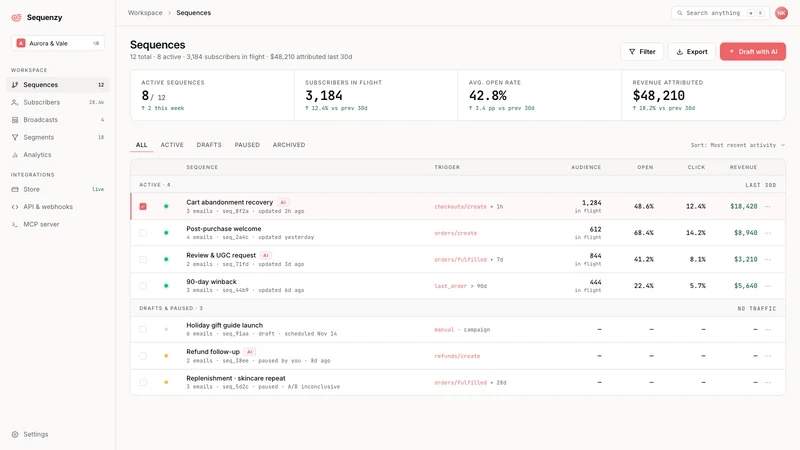Click the Workspace breadcrumb link
This screenshot has height=450, width=800.
(145, 13)
